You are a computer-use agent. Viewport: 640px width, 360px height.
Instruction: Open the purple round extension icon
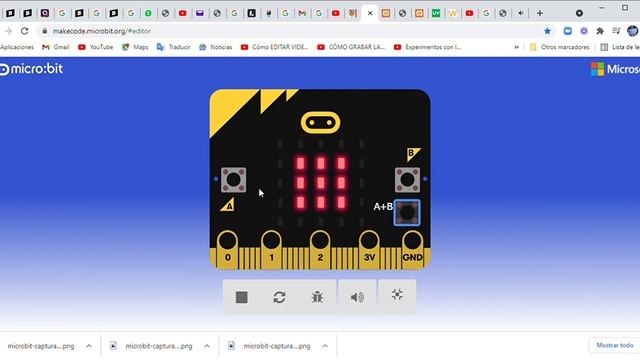(584, 31)
